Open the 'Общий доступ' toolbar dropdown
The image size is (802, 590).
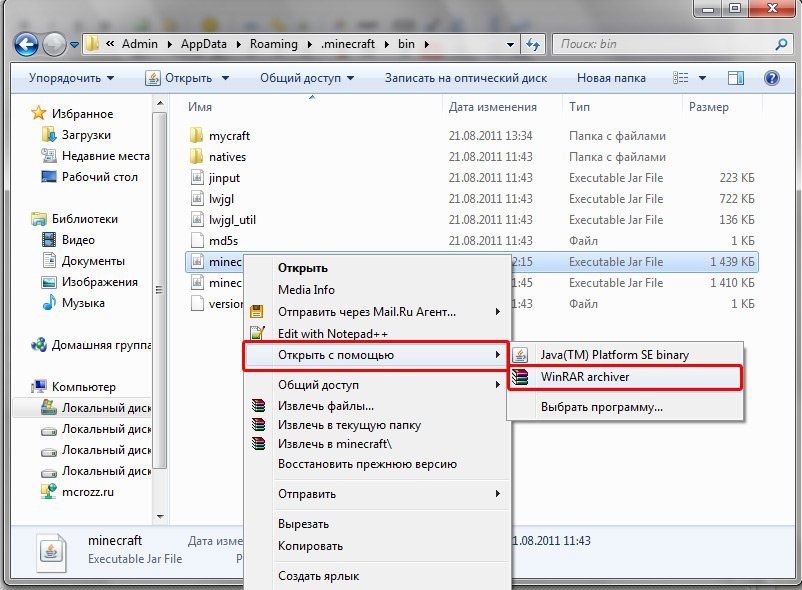307,78
